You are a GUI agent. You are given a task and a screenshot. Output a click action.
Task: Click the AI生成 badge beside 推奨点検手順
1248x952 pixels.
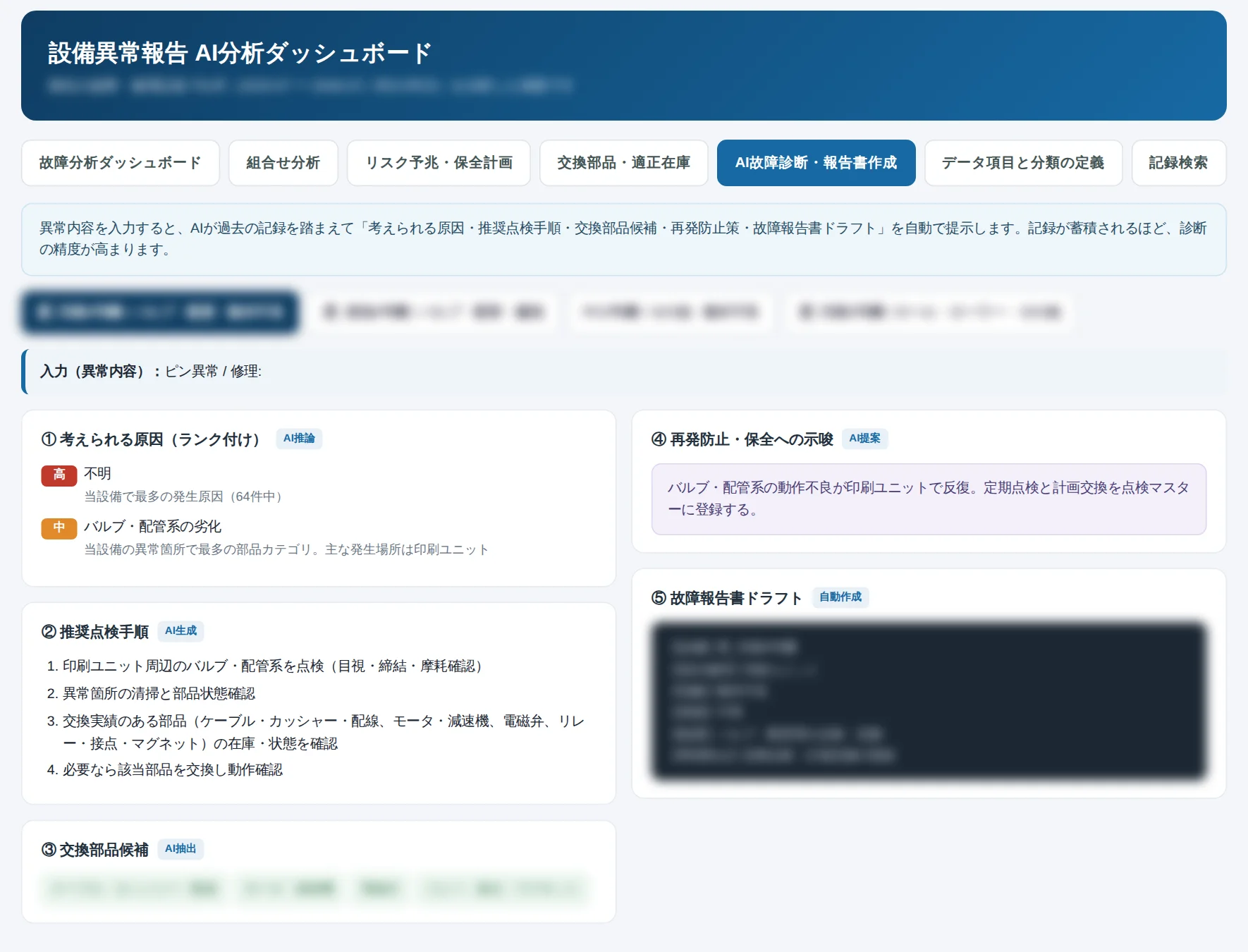[x=181, y=631]
